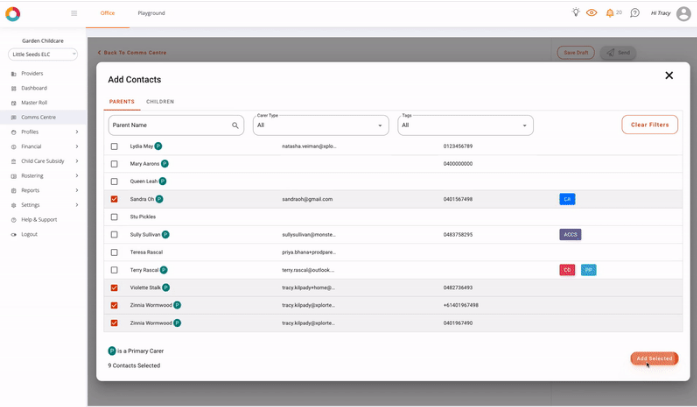Click the user profile avatar icon

click(683, 13)
